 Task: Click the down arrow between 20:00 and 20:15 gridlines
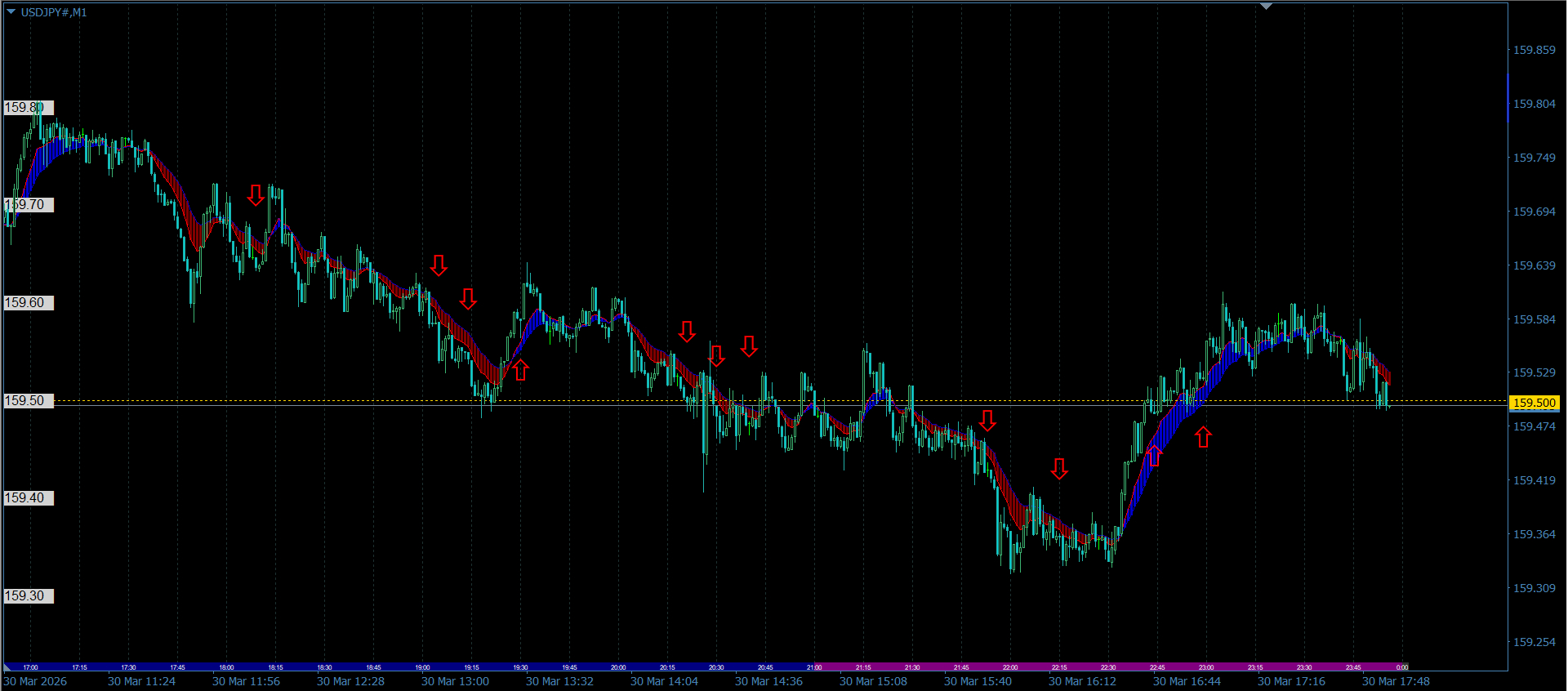pyautogui.click(x=687, y=332)
